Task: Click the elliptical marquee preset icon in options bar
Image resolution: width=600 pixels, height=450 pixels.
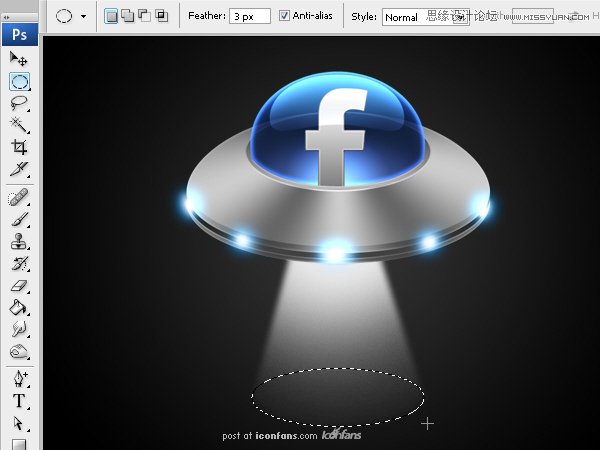Action: pyautogui.click(x=64, y=16)
